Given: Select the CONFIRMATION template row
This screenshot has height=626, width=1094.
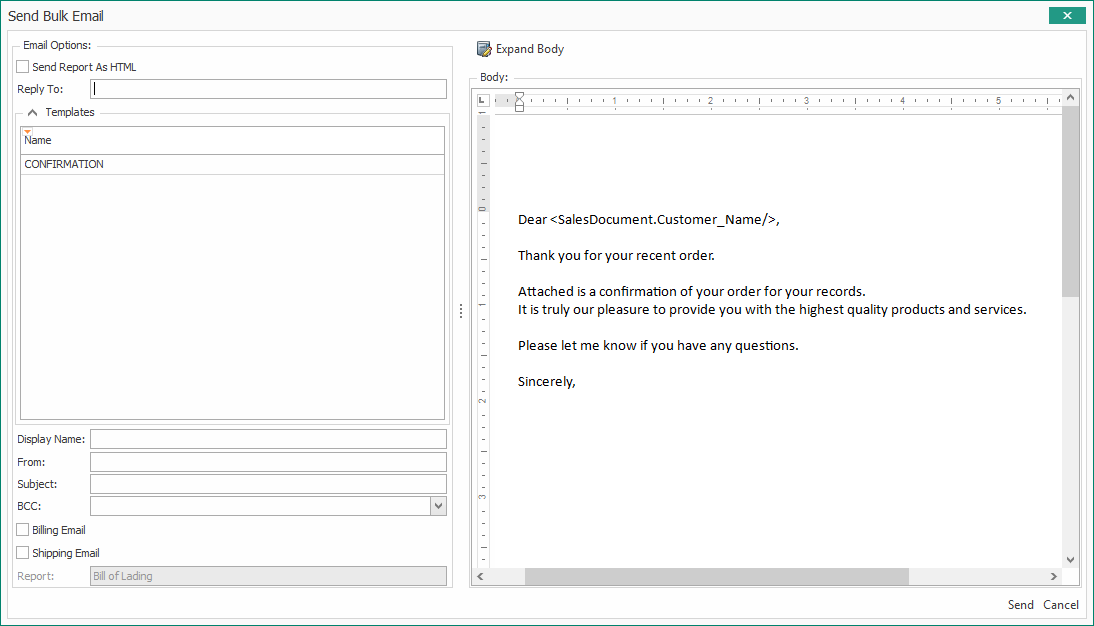Looking at the screenshot, I should tap(232, 165).
